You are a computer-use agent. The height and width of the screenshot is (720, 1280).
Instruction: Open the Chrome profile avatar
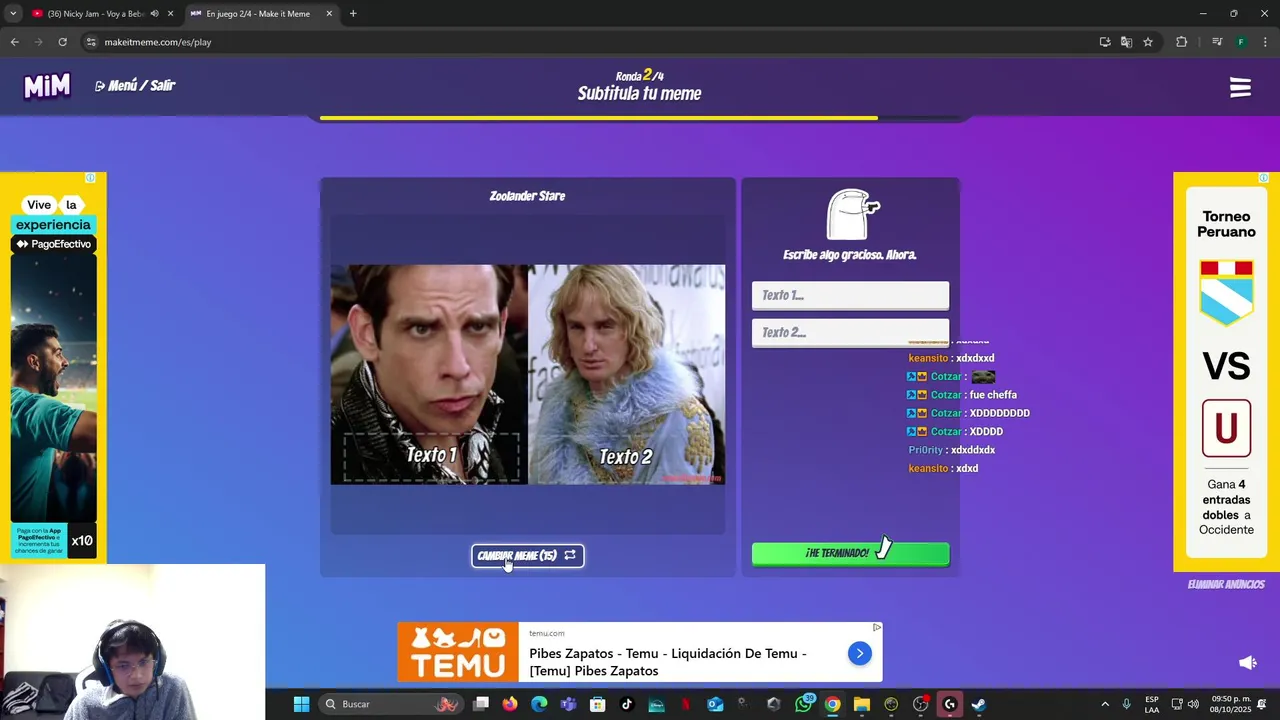point(1241,42)
